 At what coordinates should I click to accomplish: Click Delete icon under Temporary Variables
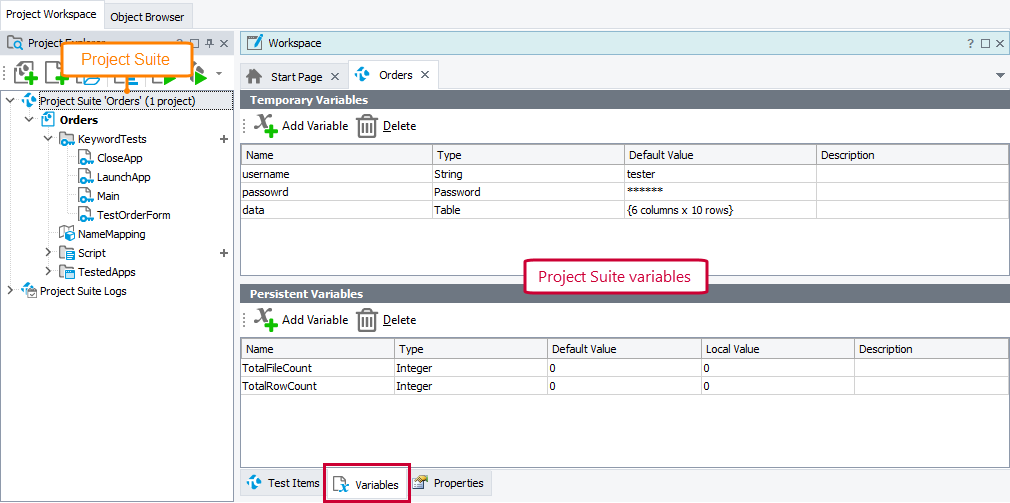pyautogui.click(x=367, y=126)
